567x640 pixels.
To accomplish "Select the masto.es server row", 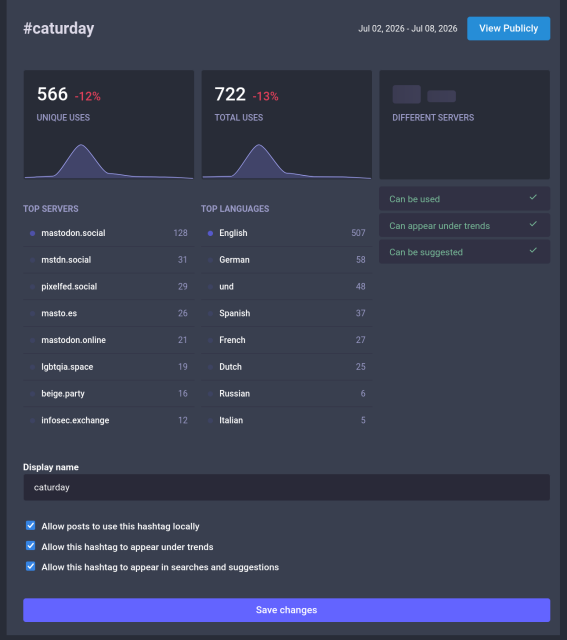I will click(x=109, y=313).
